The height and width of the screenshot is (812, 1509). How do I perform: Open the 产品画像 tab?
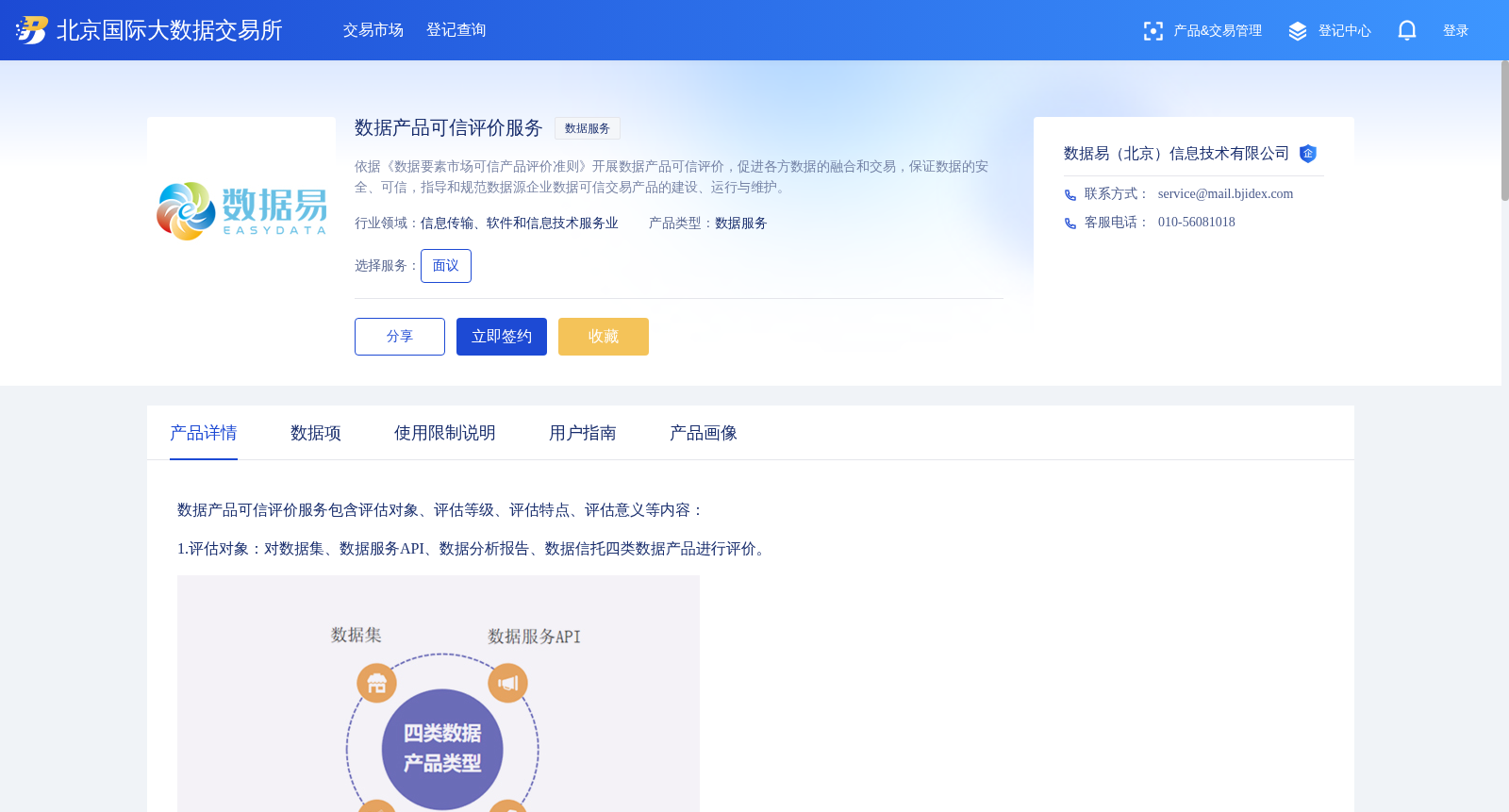[x=704, y=433]
